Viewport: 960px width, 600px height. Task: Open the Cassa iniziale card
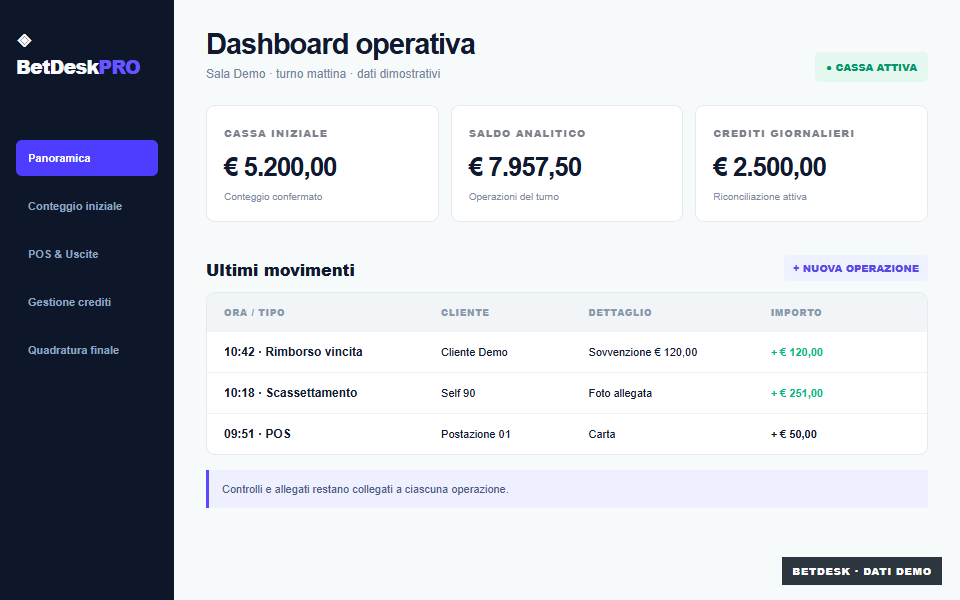pos(323,163)
